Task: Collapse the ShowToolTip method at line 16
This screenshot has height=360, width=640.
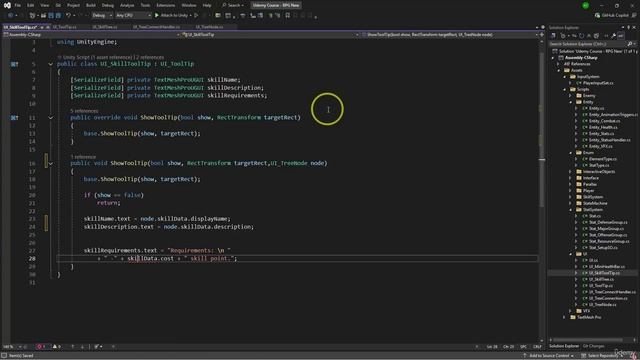Action: click(51, 163)
